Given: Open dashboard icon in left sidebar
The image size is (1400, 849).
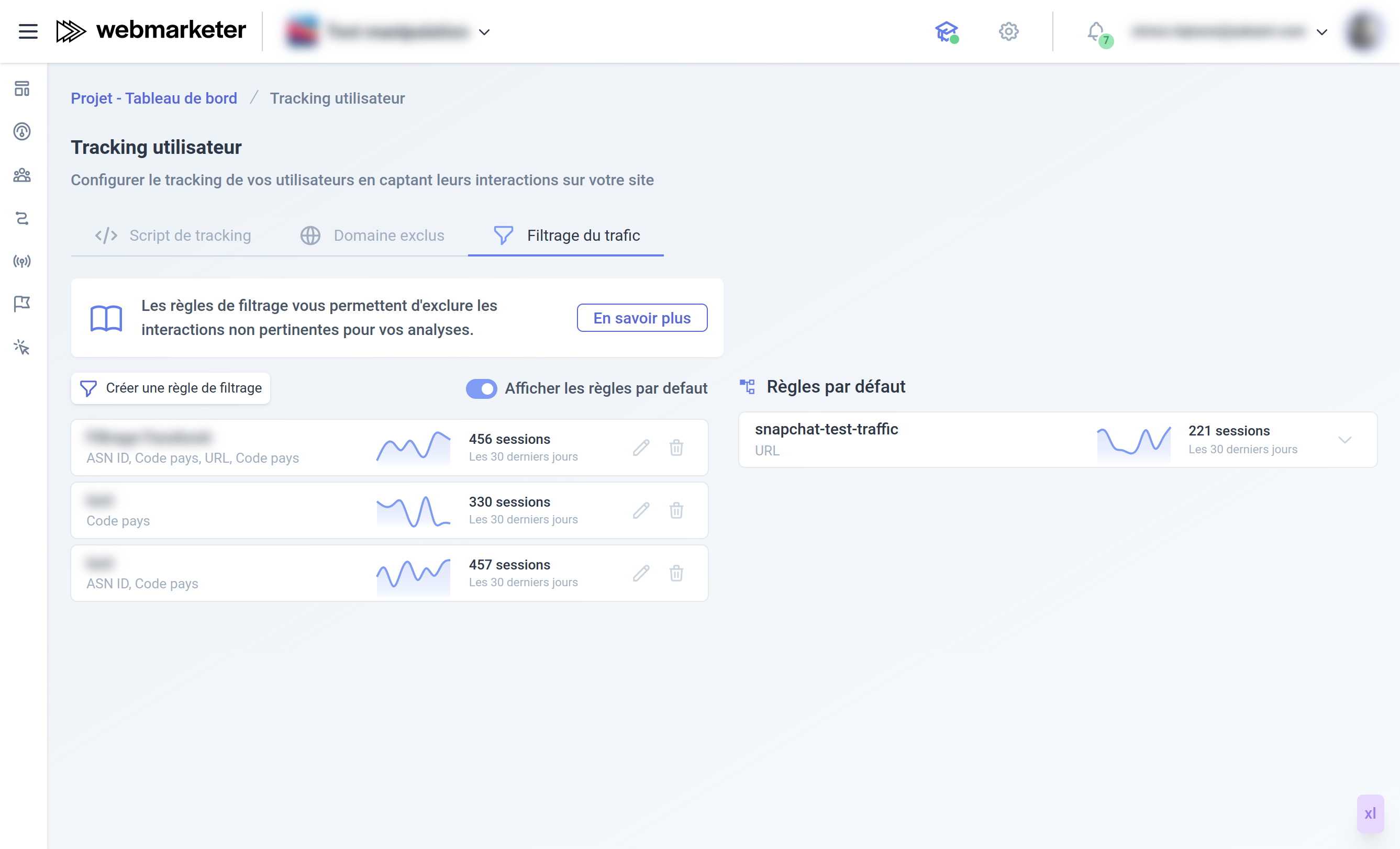Looking at the screenshot, I should [22, 88].
